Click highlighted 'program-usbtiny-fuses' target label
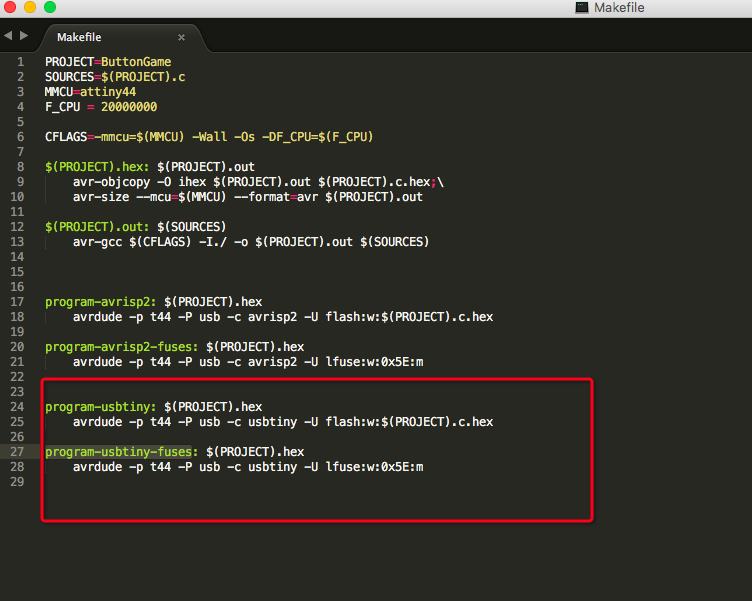Viewport: 752px width, 601px height. [x=118, y=452]
